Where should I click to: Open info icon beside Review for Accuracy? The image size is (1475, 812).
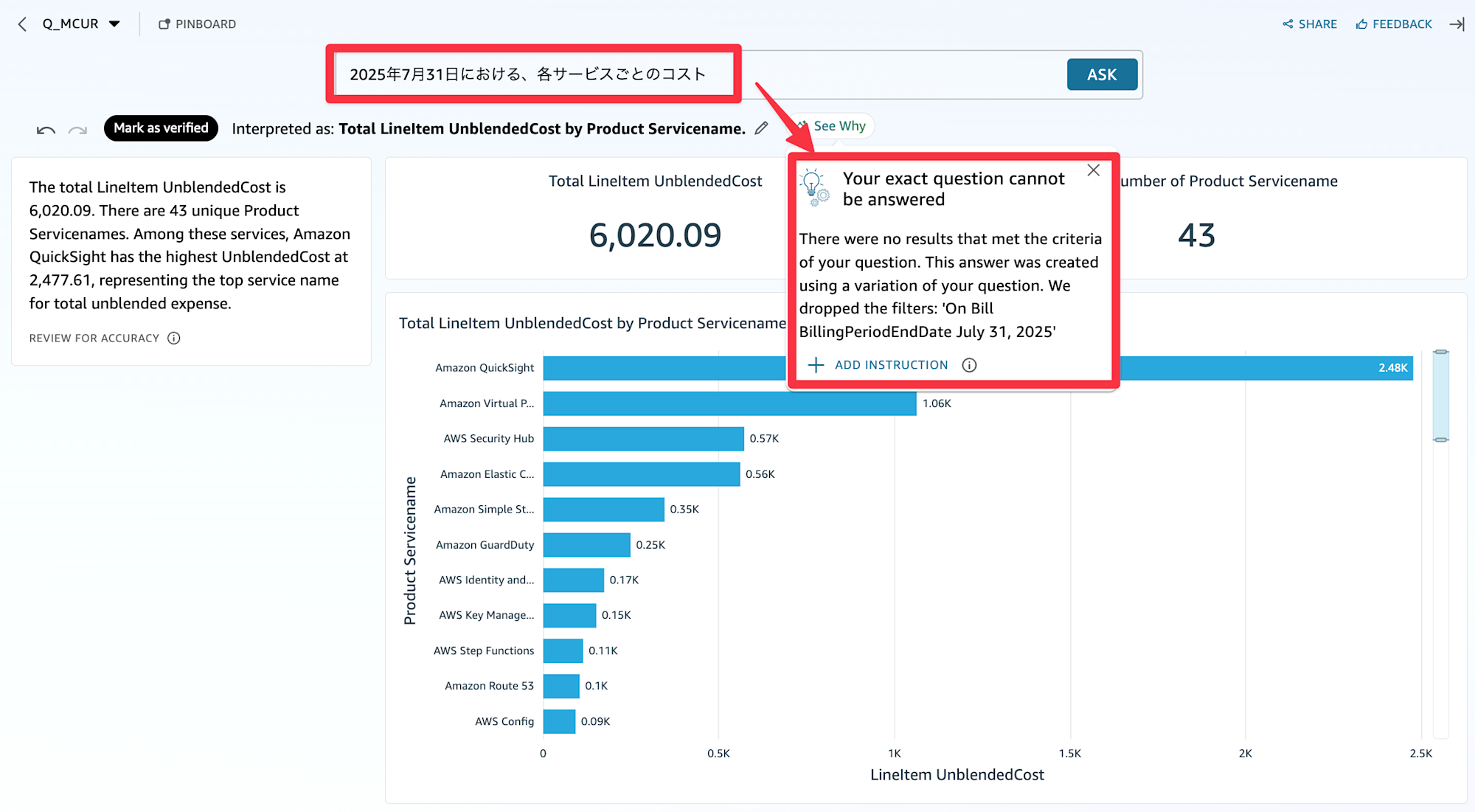[174, 339]
